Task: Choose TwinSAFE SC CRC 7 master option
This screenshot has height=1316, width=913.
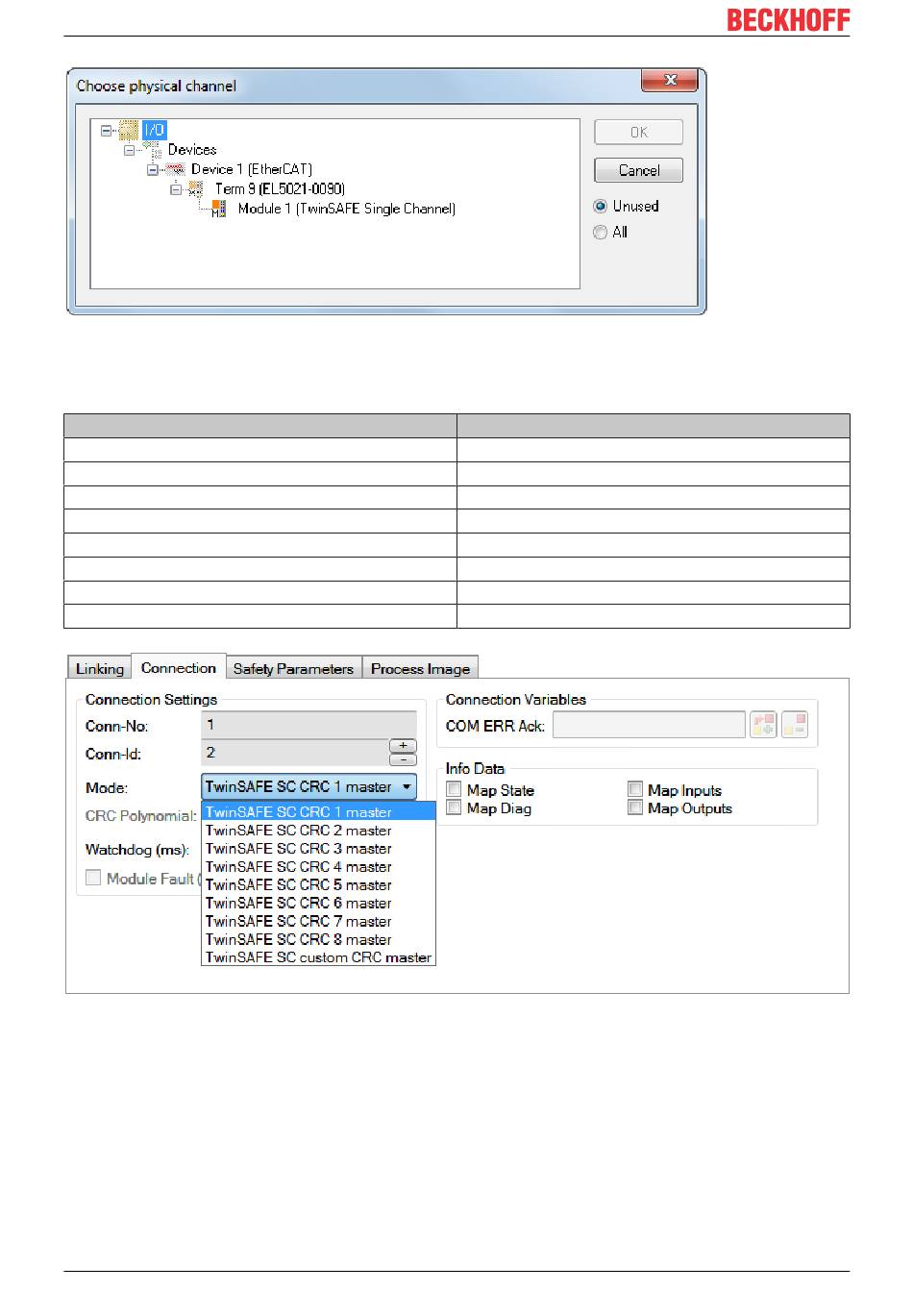Action: coord(318,922)
